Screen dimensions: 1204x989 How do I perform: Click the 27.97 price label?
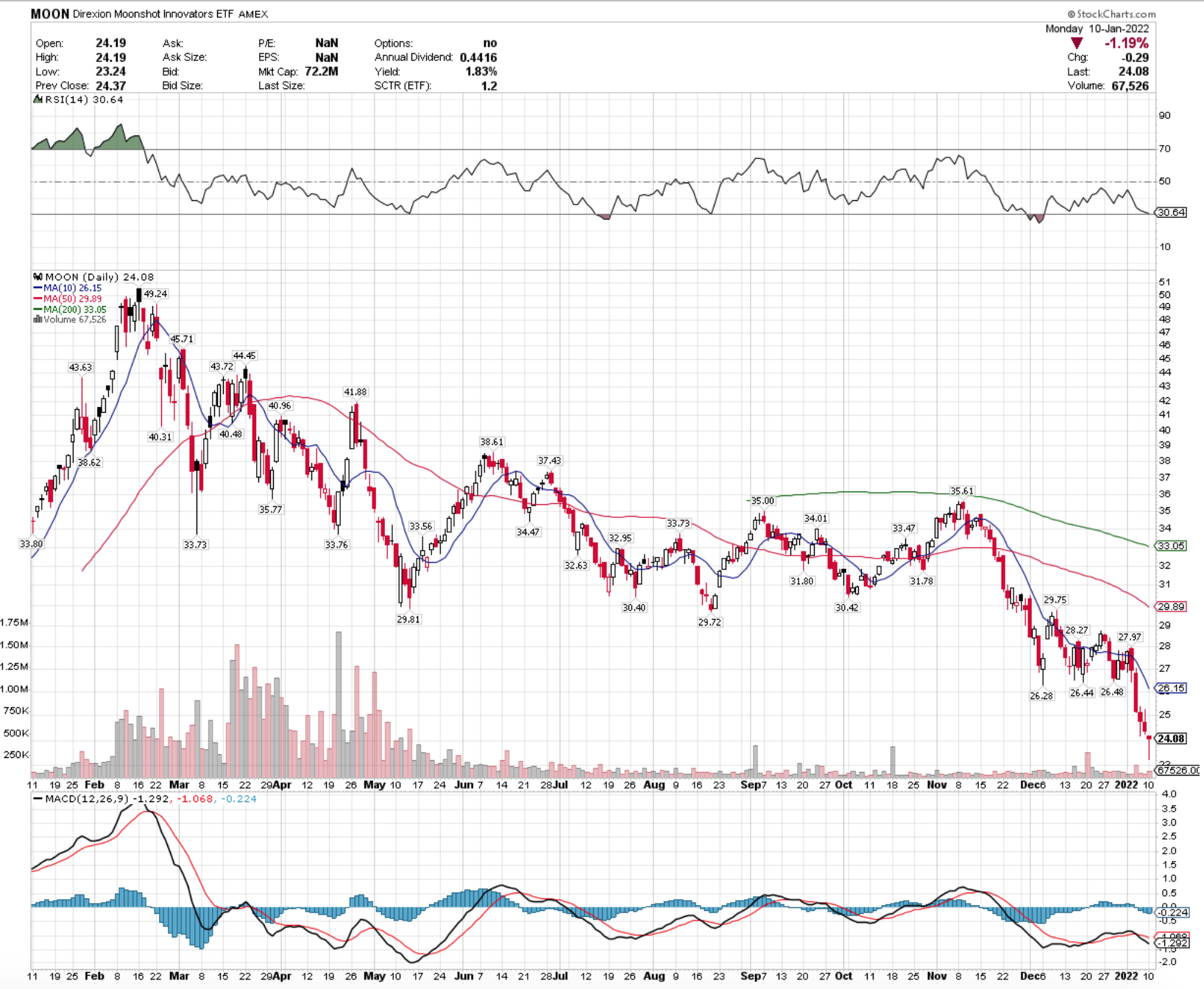pos(1130,637)
